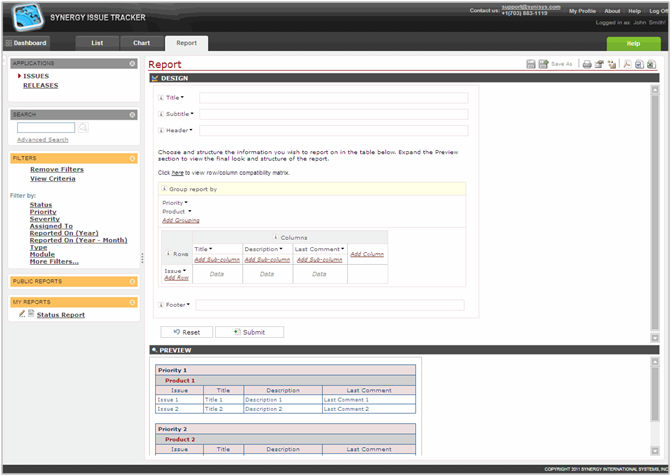Viewport: 672px width, 476px height.
Task: Switch to the Chart tab
Action: point(141,43)
